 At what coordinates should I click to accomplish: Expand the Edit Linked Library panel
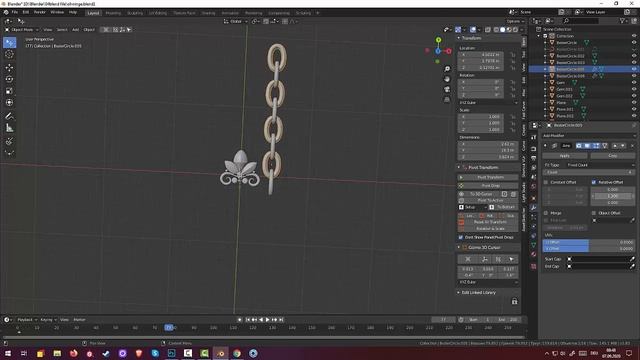pyautogui.click(x=458, y=293)
